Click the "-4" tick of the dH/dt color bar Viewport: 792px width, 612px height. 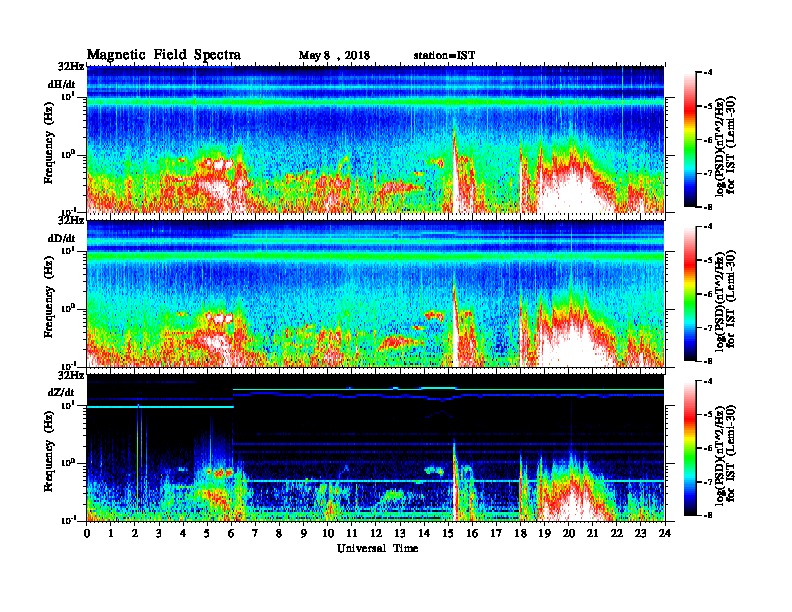click(x=709, y=73)
